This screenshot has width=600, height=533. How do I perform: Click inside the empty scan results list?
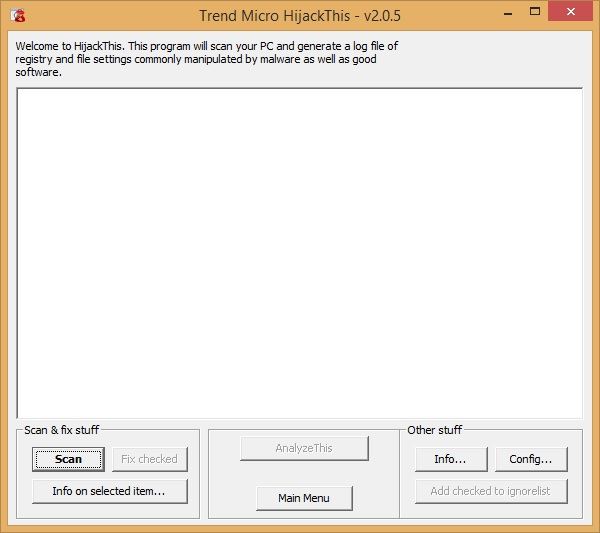point(300,253)
